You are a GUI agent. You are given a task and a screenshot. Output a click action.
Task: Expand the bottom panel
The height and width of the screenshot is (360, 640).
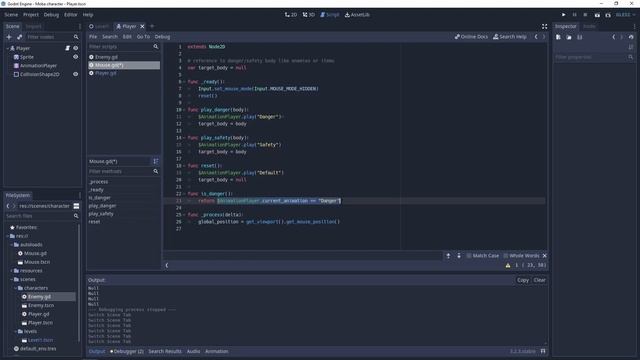pos(543,351)
